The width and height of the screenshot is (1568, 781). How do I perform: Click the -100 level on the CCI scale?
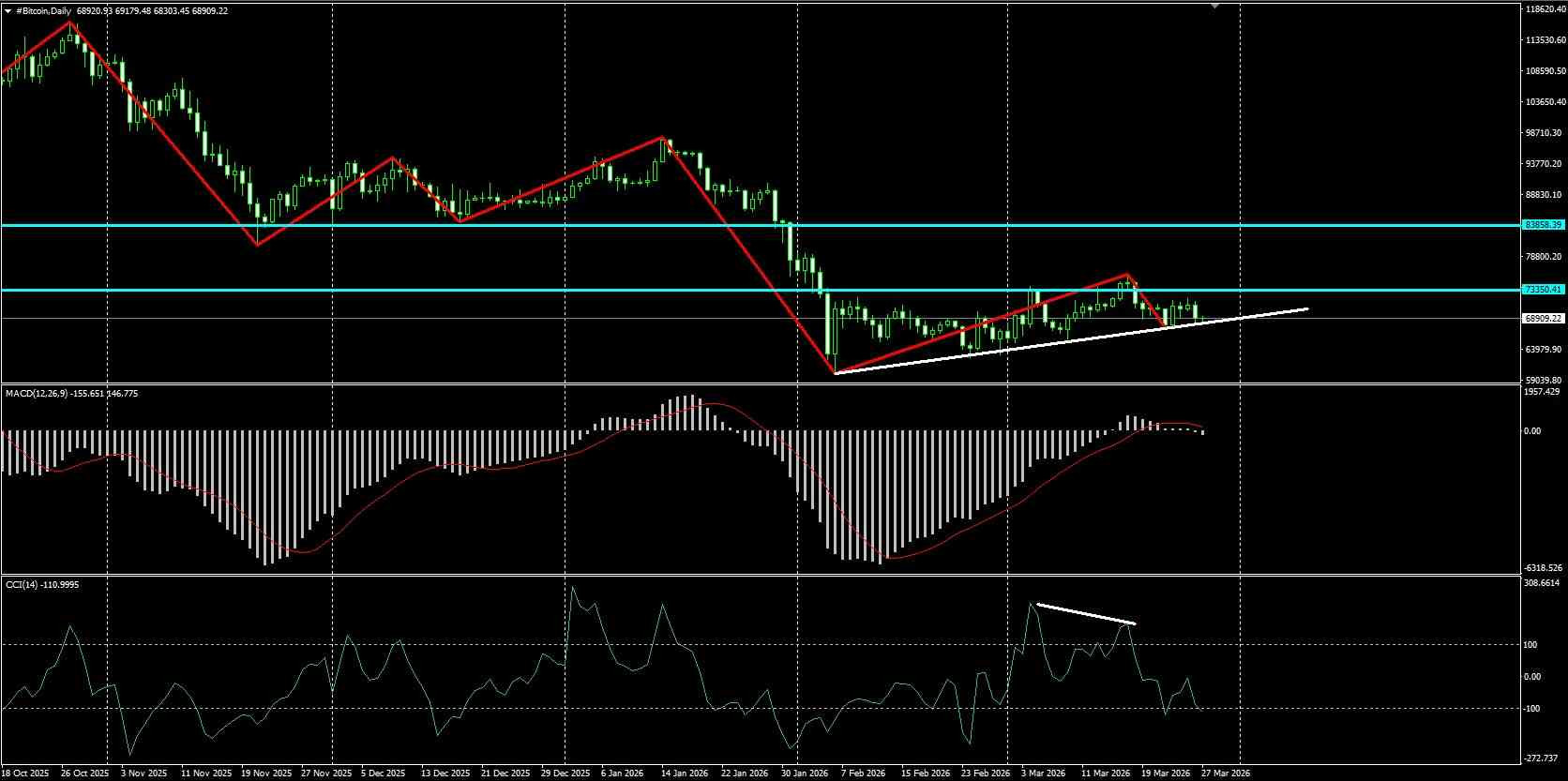pyautogui.click(x=1532, y=709)
